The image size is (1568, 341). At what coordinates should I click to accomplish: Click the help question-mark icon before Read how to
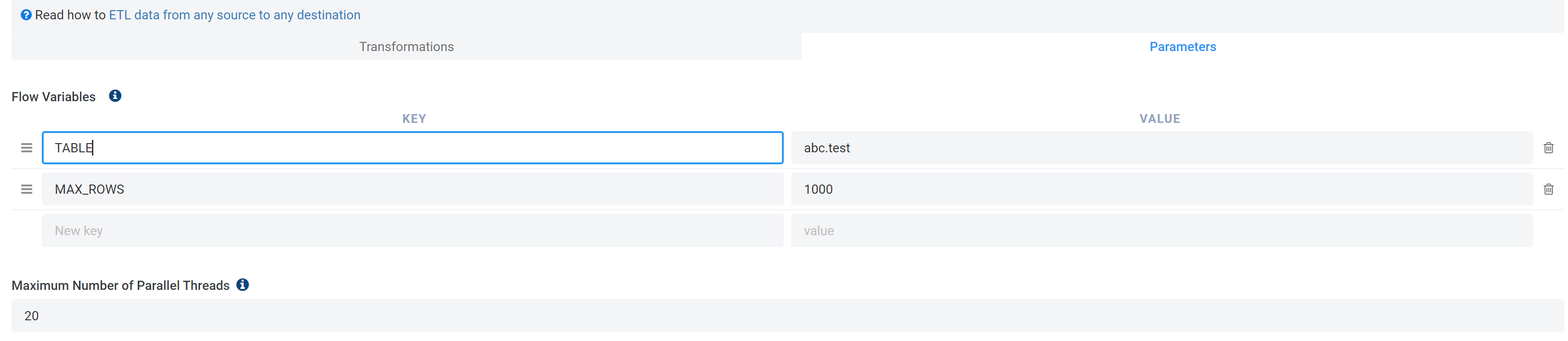point(25,14)
